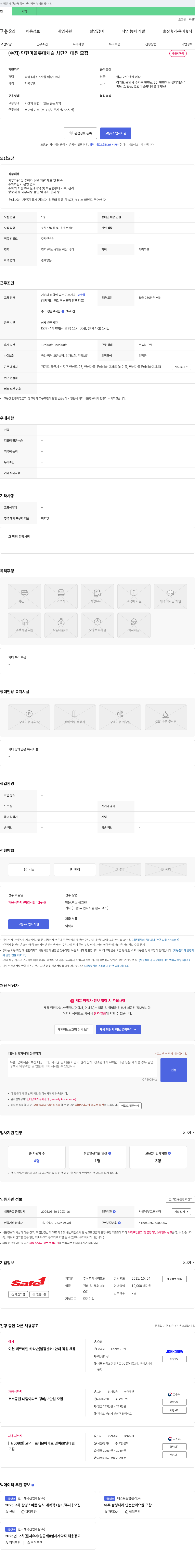
Task: Click the 로그인 link at top
Action: [x=182, y=20]
